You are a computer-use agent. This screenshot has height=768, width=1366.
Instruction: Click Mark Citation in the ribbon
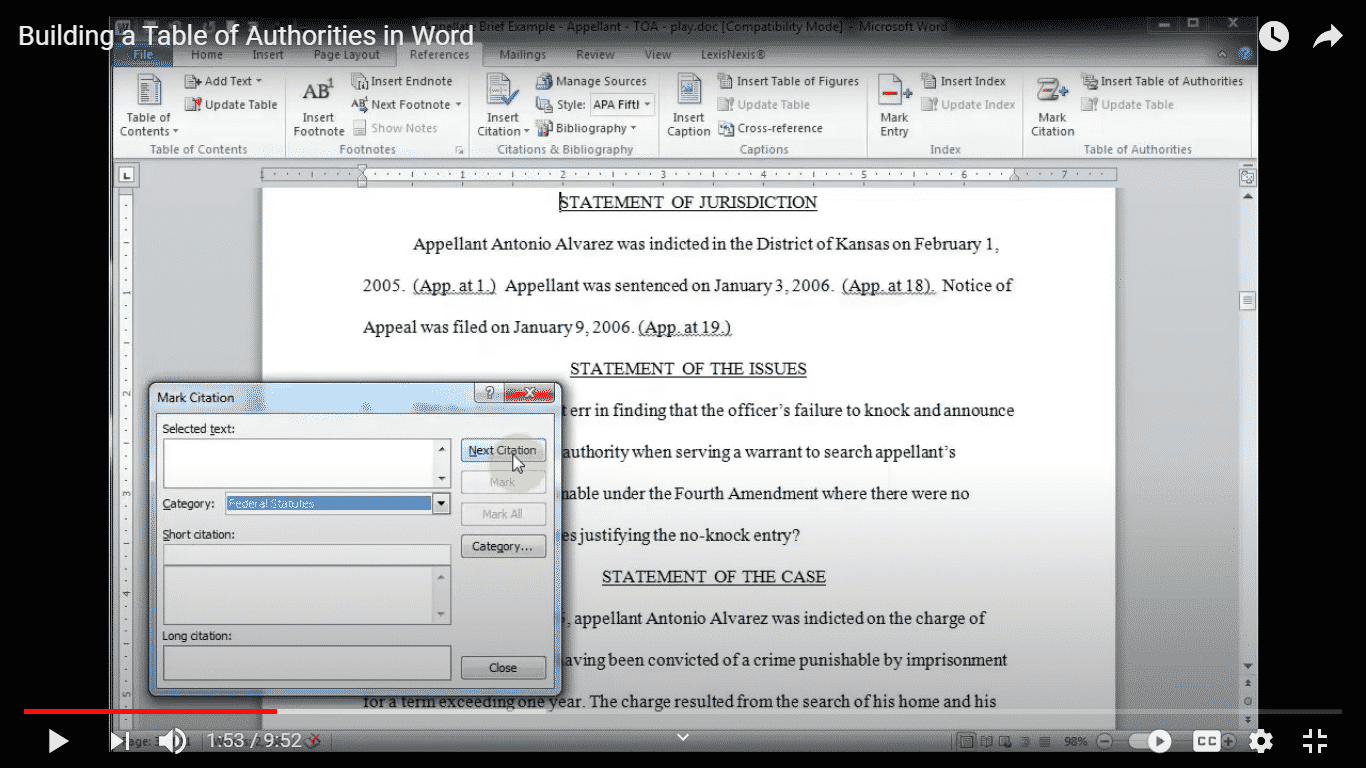pyautogui.click(x=1053, y=107)
